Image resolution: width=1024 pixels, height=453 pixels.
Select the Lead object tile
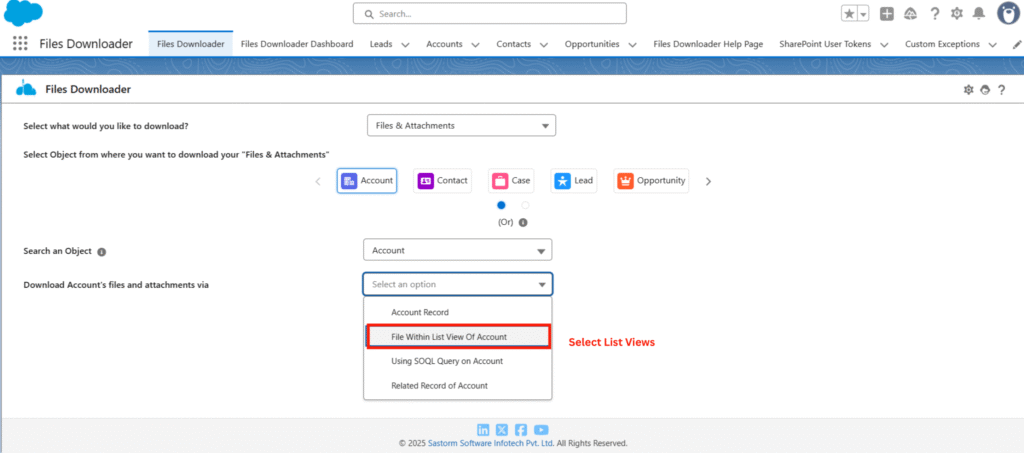click(x=574, y=181)
